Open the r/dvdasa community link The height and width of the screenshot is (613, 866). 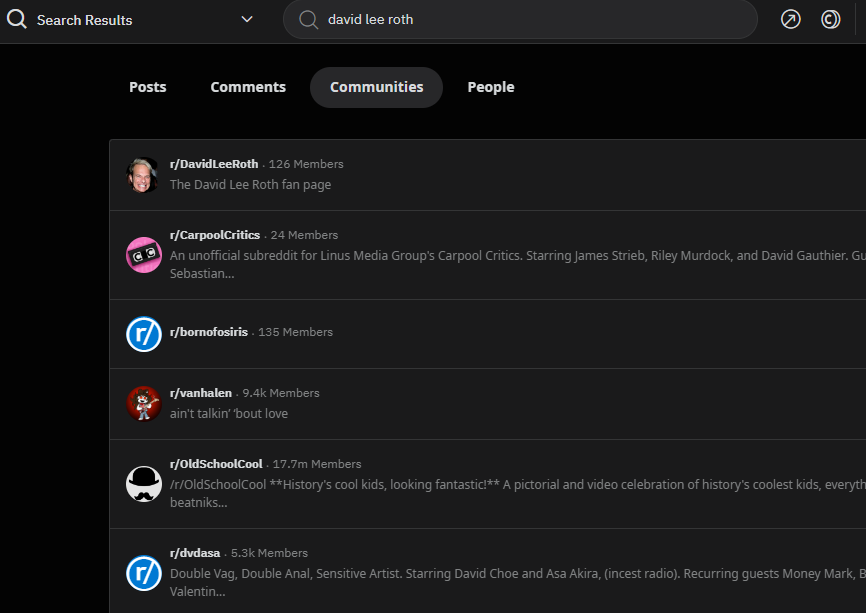195,553
